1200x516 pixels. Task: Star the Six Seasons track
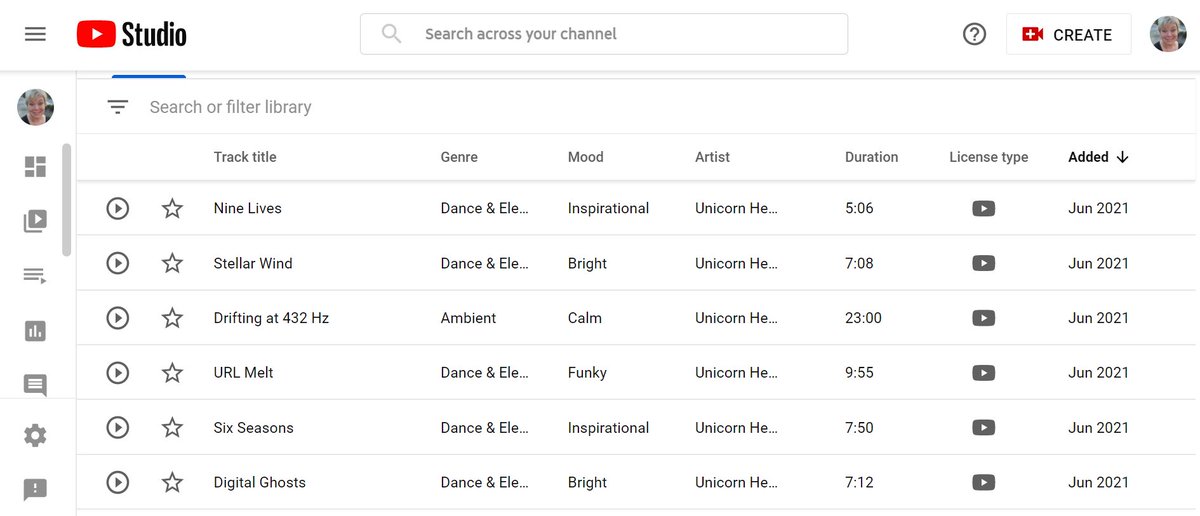[172, 427]
